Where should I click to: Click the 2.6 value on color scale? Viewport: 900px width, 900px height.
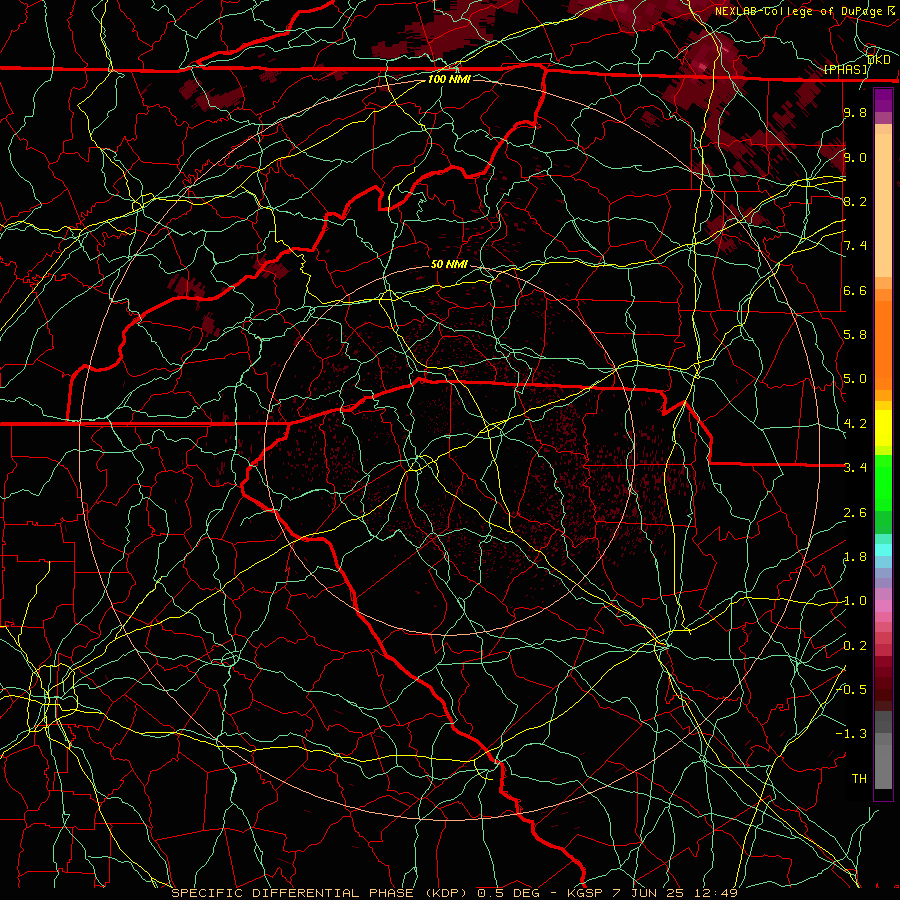point(855,513)
